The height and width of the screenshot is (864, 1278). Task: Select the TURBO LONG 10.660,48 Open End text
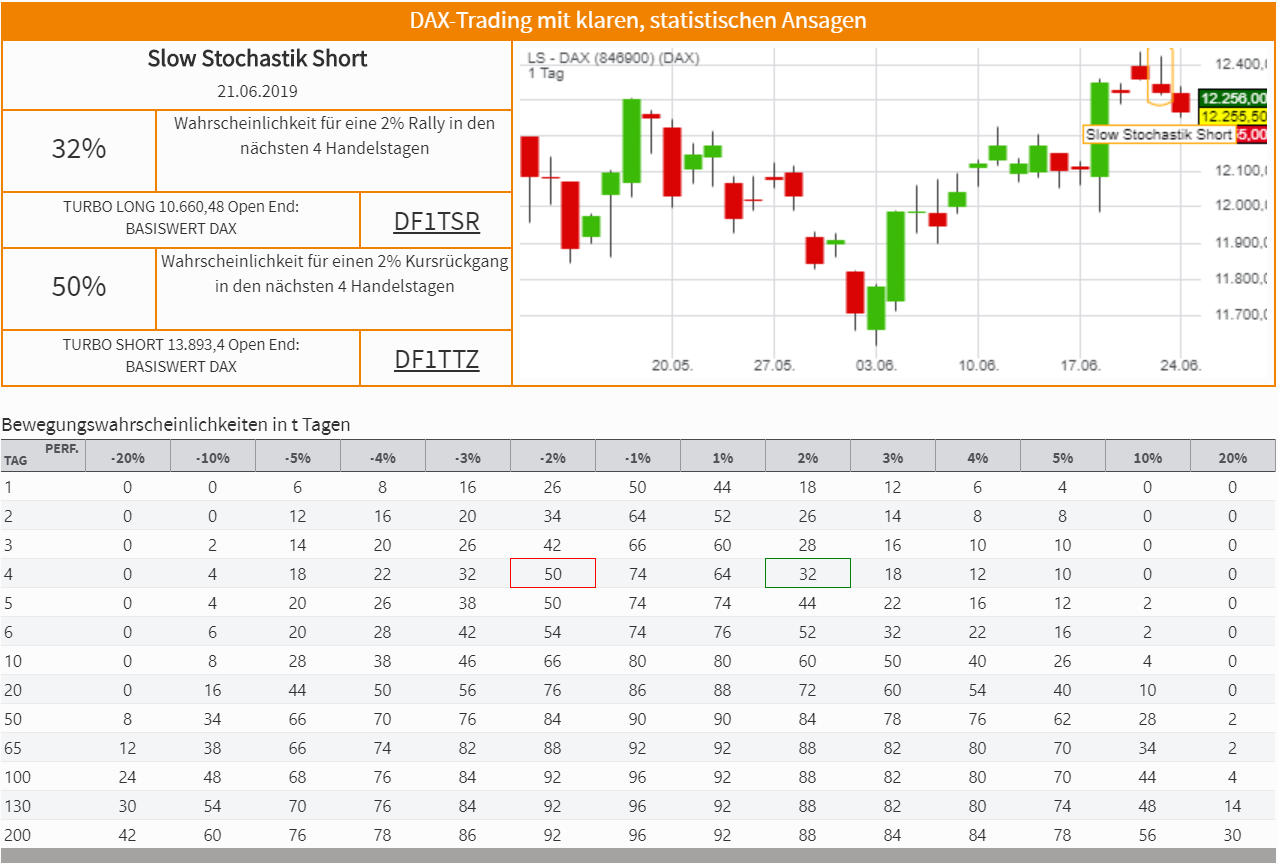[x=181, y=207]
